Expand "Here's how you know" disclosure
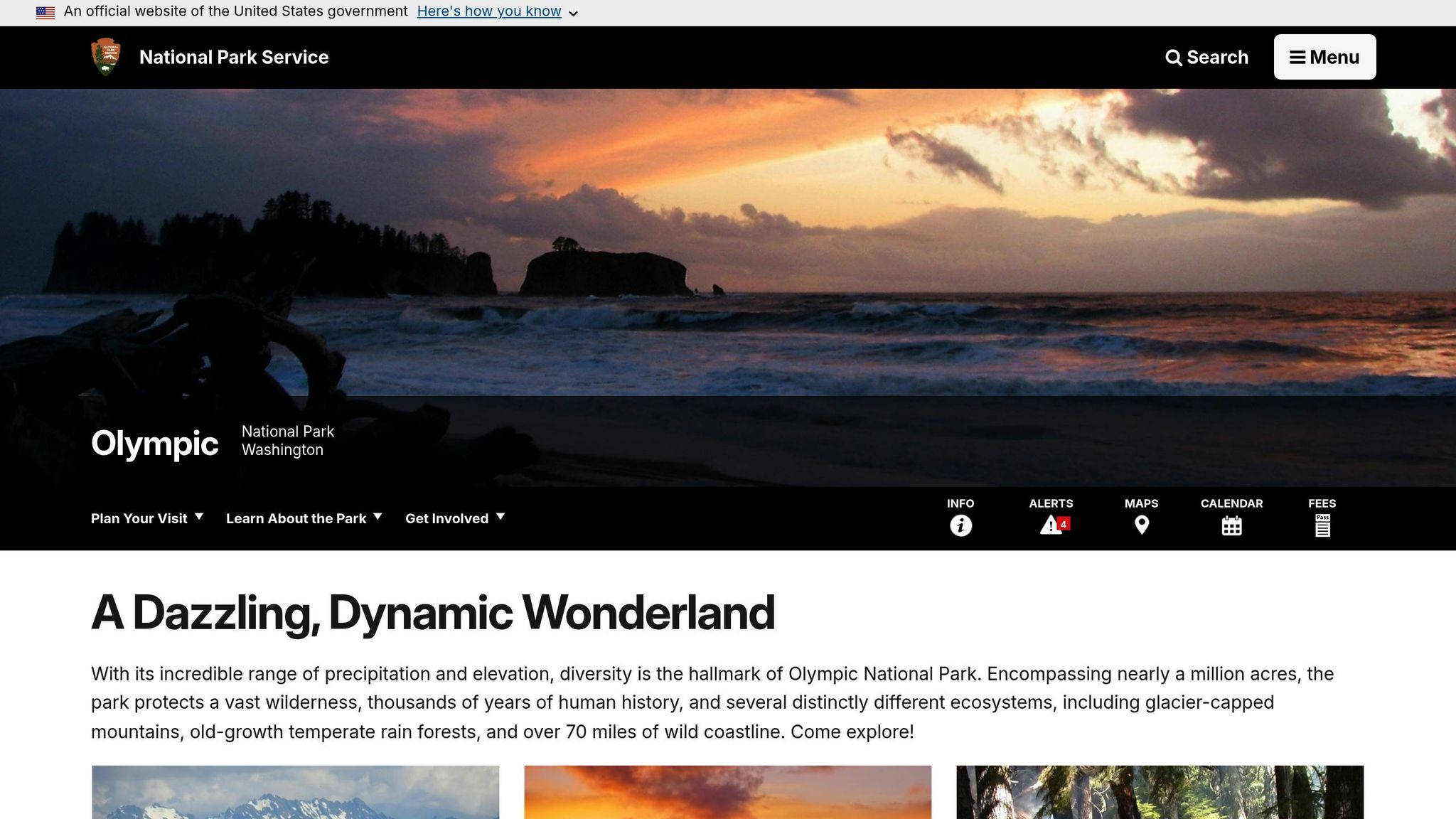The height and width of the screenshot is (819, 1456). pyautogui.click(x=497, y=11)
